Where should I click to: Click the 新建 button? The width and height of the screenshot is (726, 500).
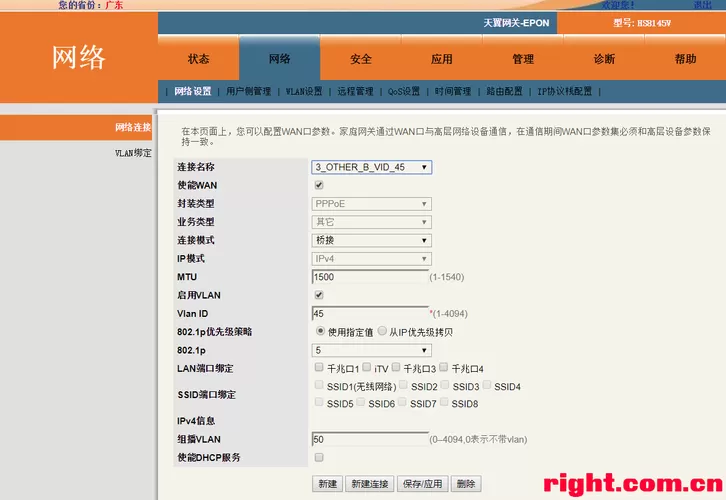327,484
